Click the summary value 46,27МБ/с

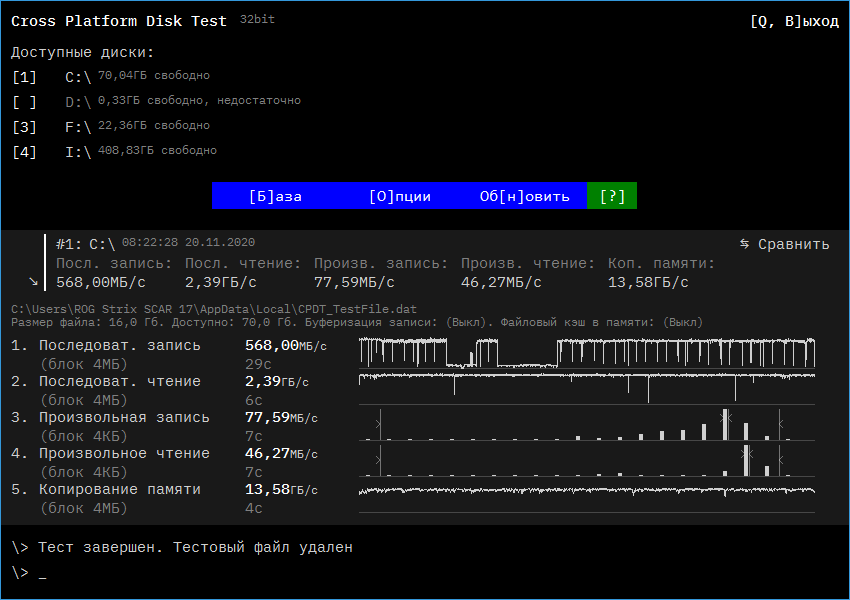pos(501,282)
